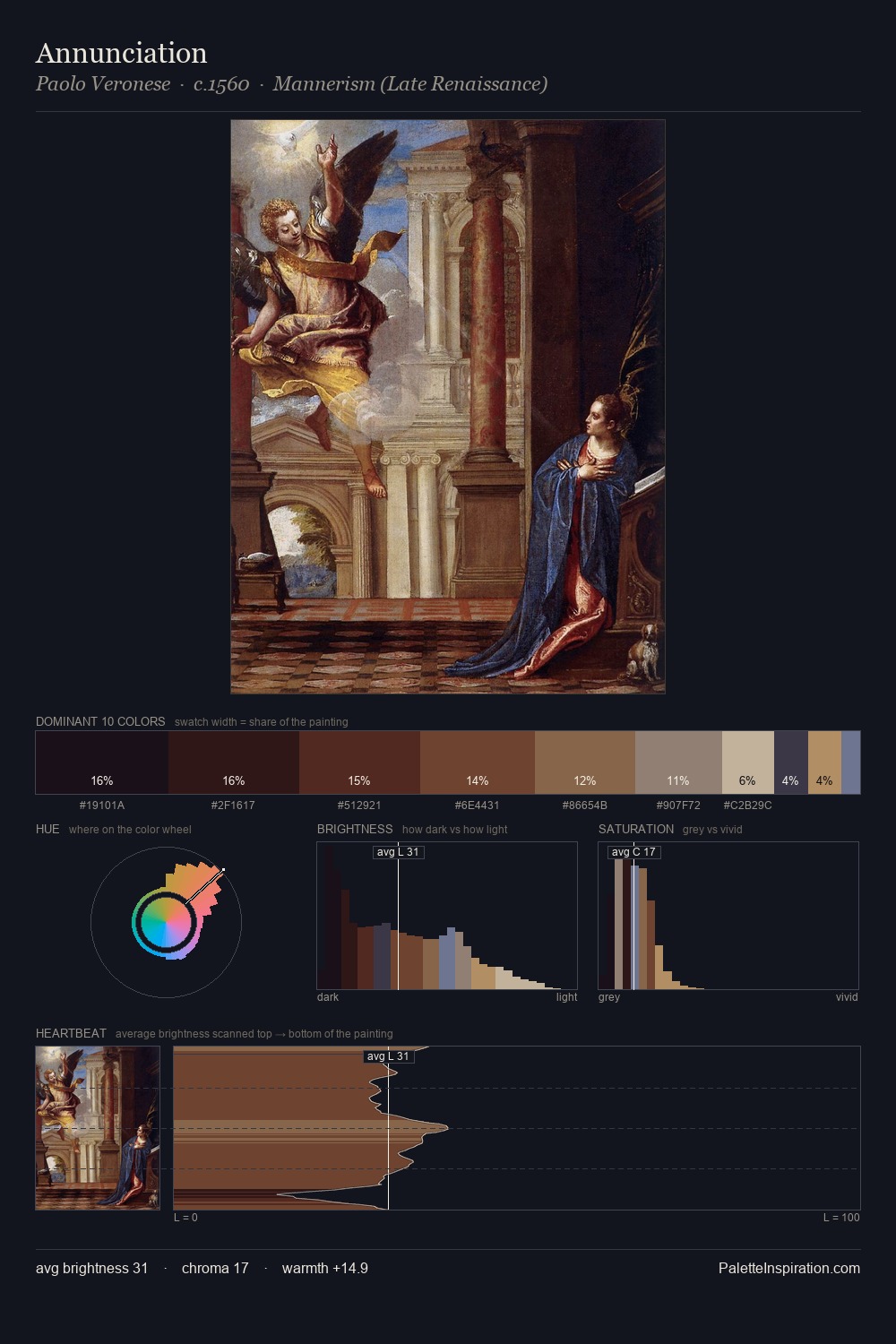Click the 'light' axis label

click(566, 997)
